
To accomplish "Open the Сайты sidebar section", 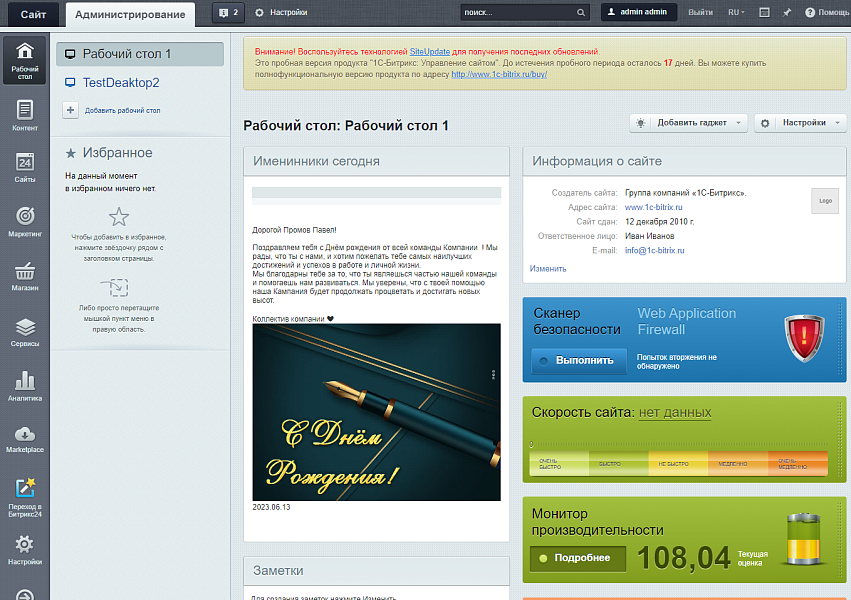I will point(25,167).
